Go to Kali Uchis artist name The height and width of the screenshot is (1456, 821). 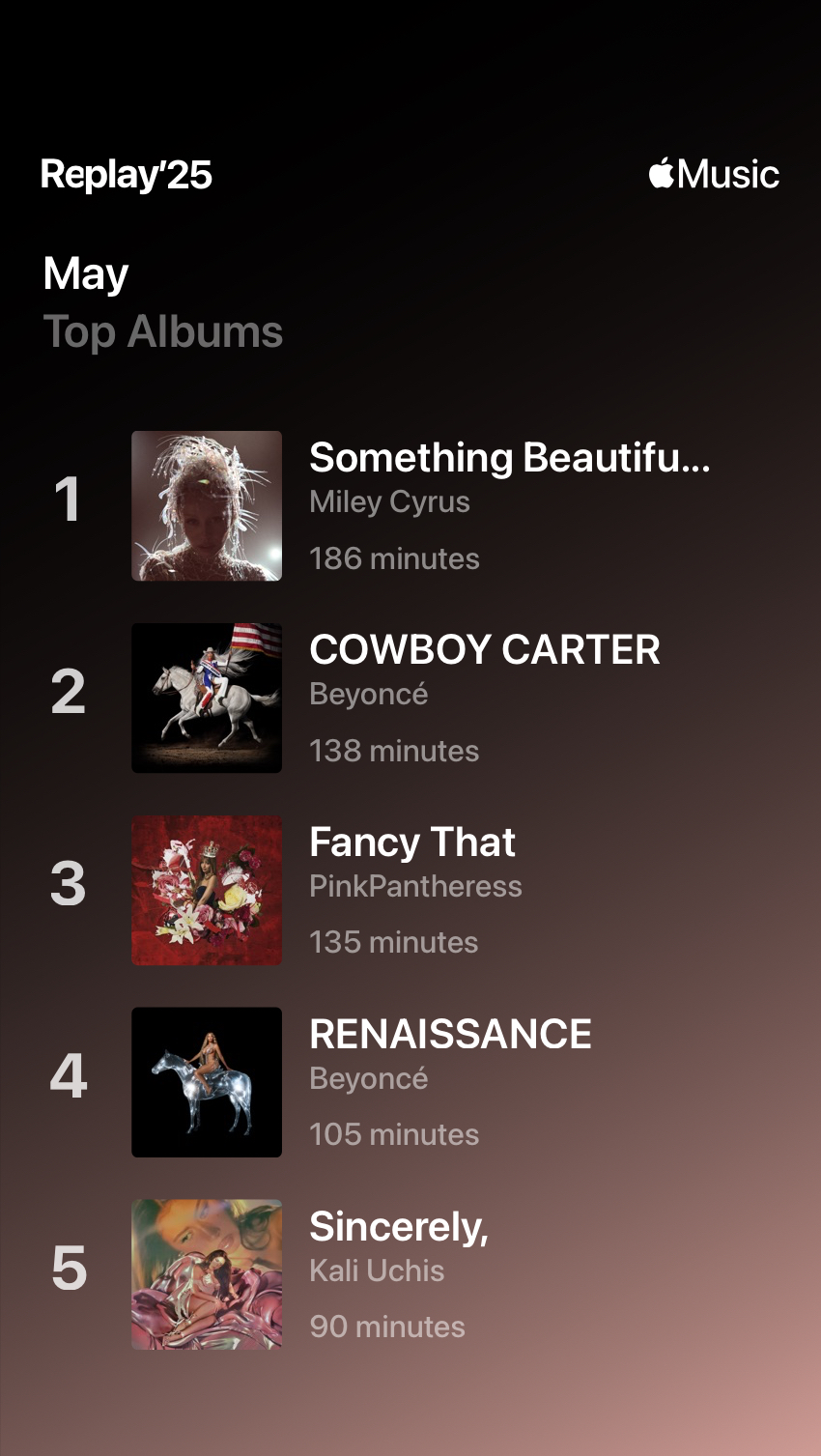(x=377, y=1270)
